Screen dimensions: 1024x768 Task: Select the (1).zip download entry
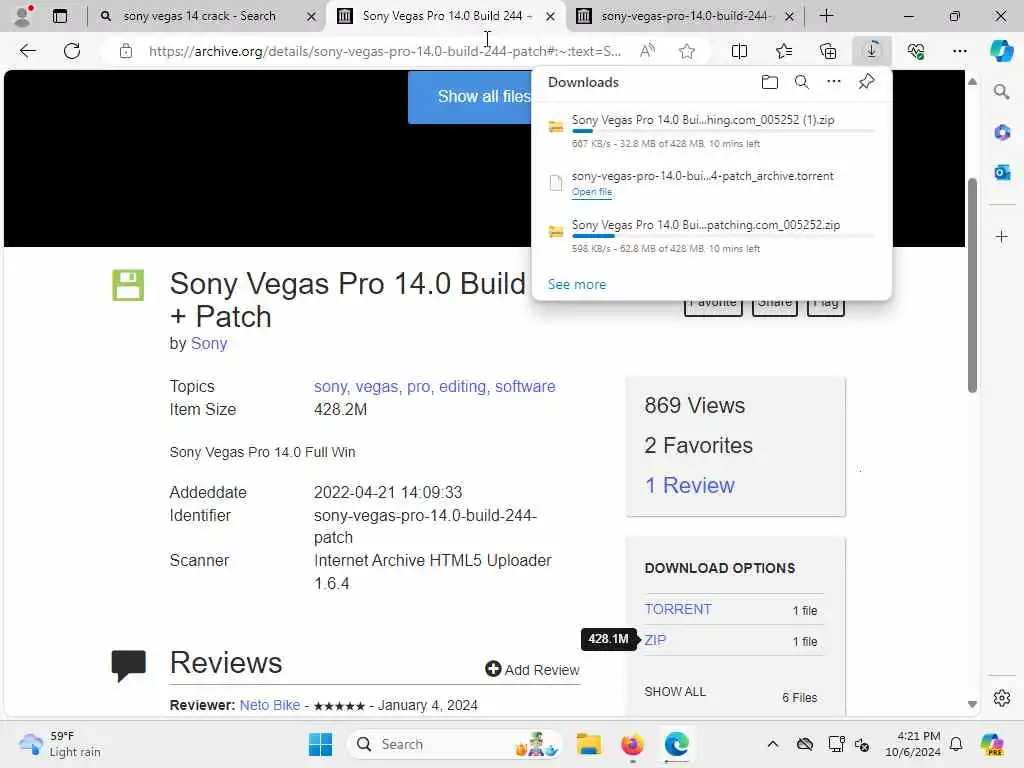[x=712, y=131]
